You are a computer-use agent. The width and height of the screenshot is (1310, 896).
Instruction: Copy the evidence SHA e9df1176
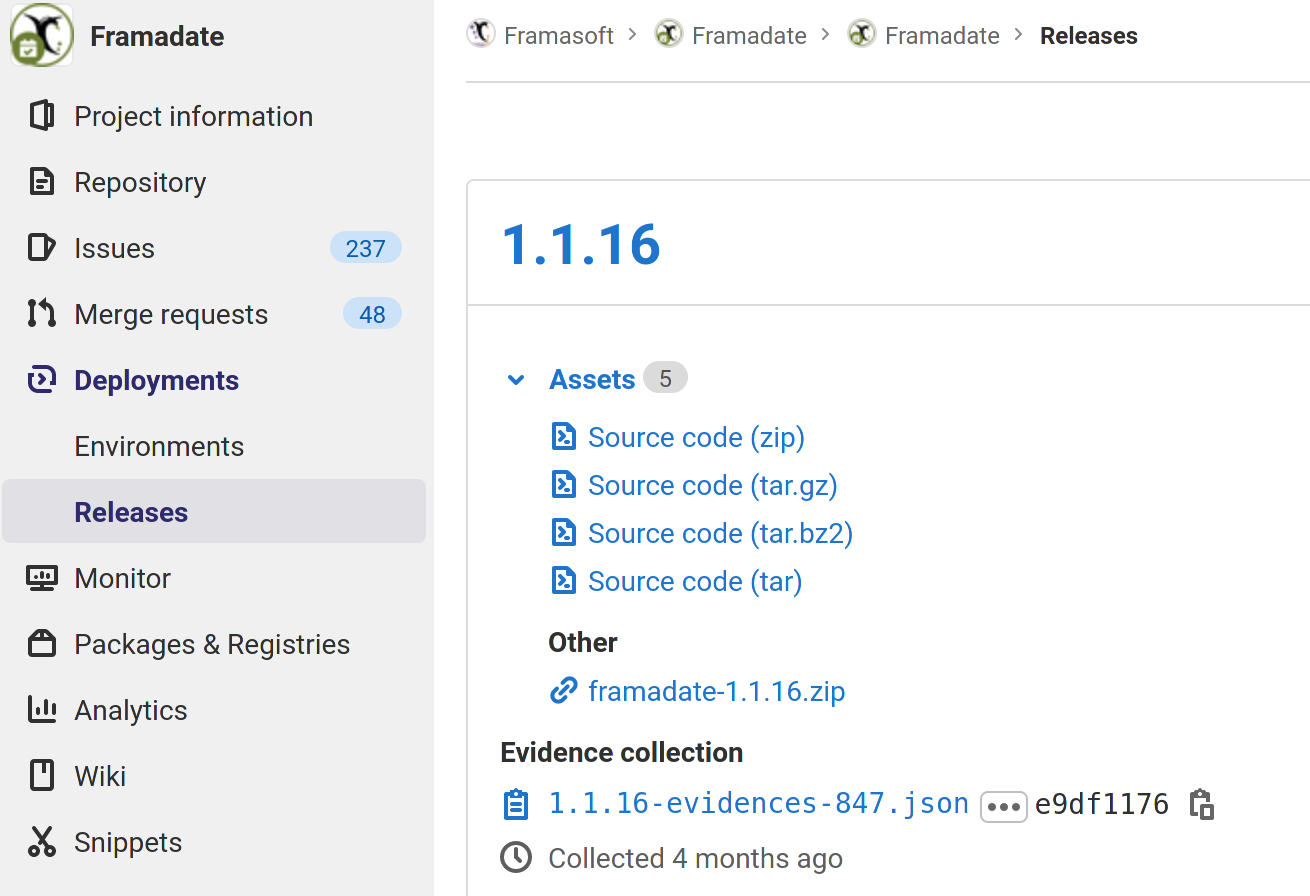(x=1201, y=804)
